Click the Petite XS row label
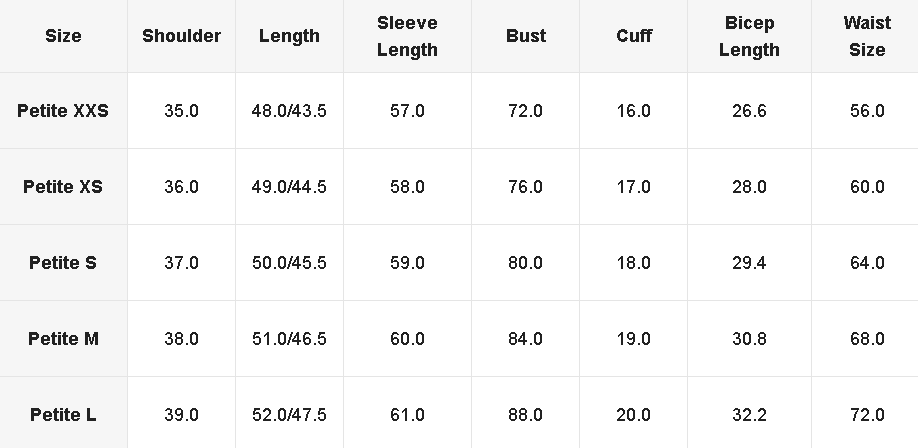 [x=63, y=187]
